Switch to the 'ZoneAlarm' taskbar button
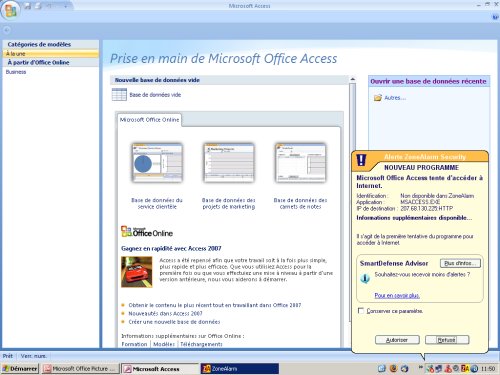 click(x=239, y=369)
